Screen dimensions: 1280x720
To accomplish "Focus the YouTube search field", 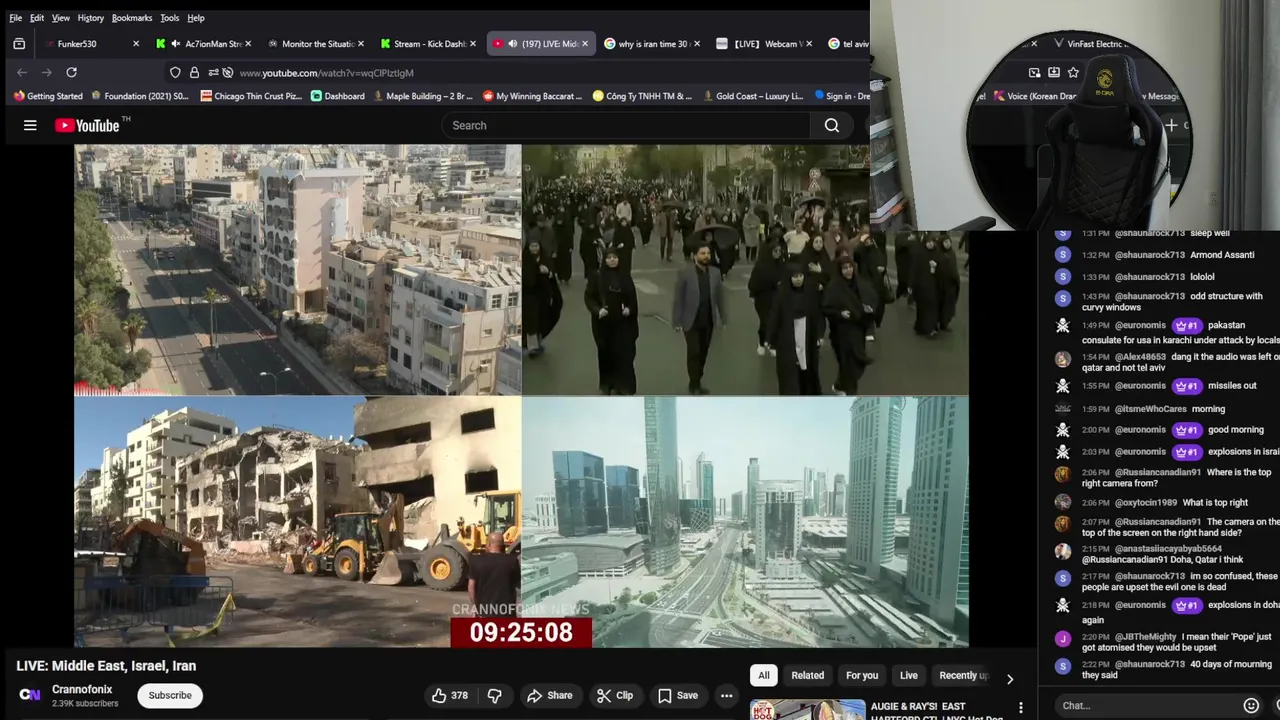I will [x=626, y=125].
